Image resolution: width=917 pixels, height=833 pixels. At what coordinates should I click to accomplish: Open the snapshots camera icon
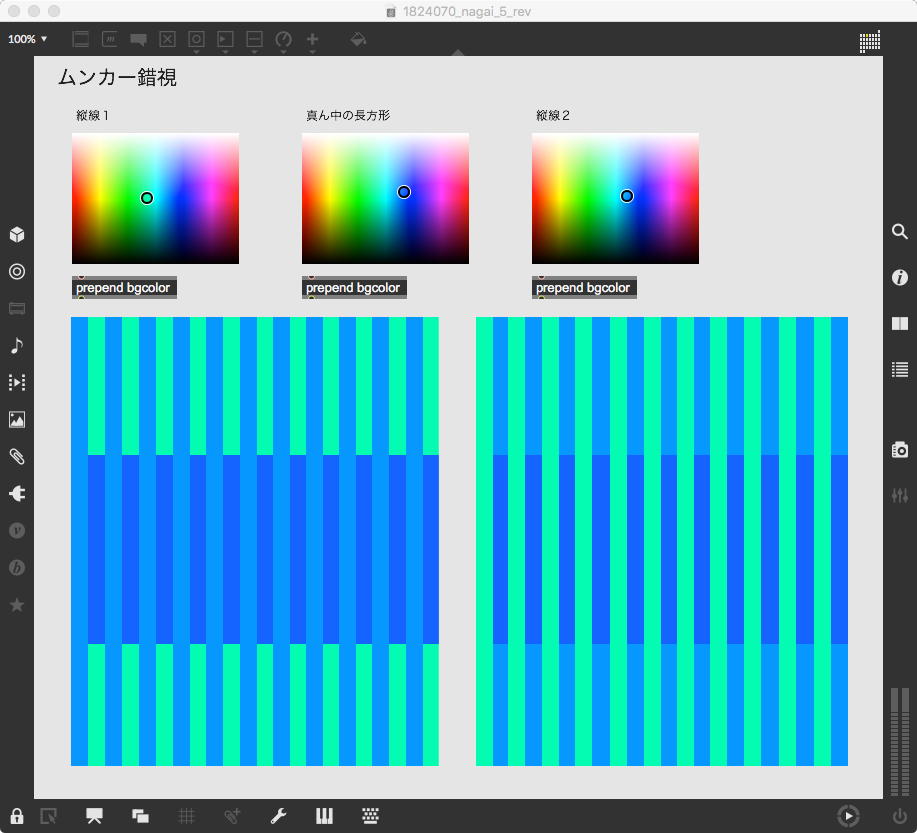click(x=899, y=450)
